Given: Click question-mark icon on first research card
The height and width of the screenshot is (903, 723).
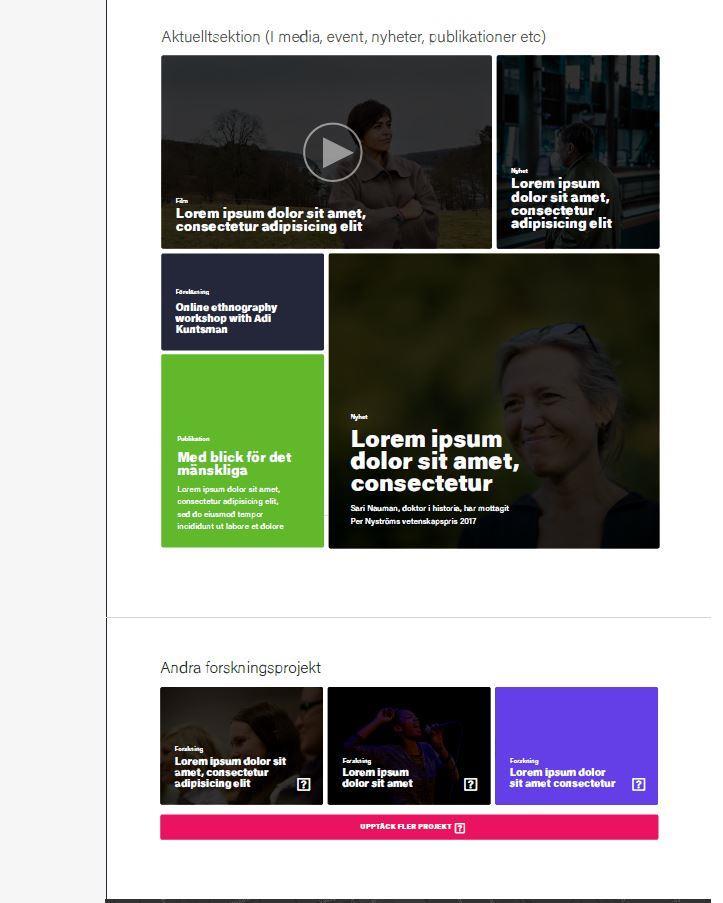Looking at the screenshot, I should [x=304, y=784].
